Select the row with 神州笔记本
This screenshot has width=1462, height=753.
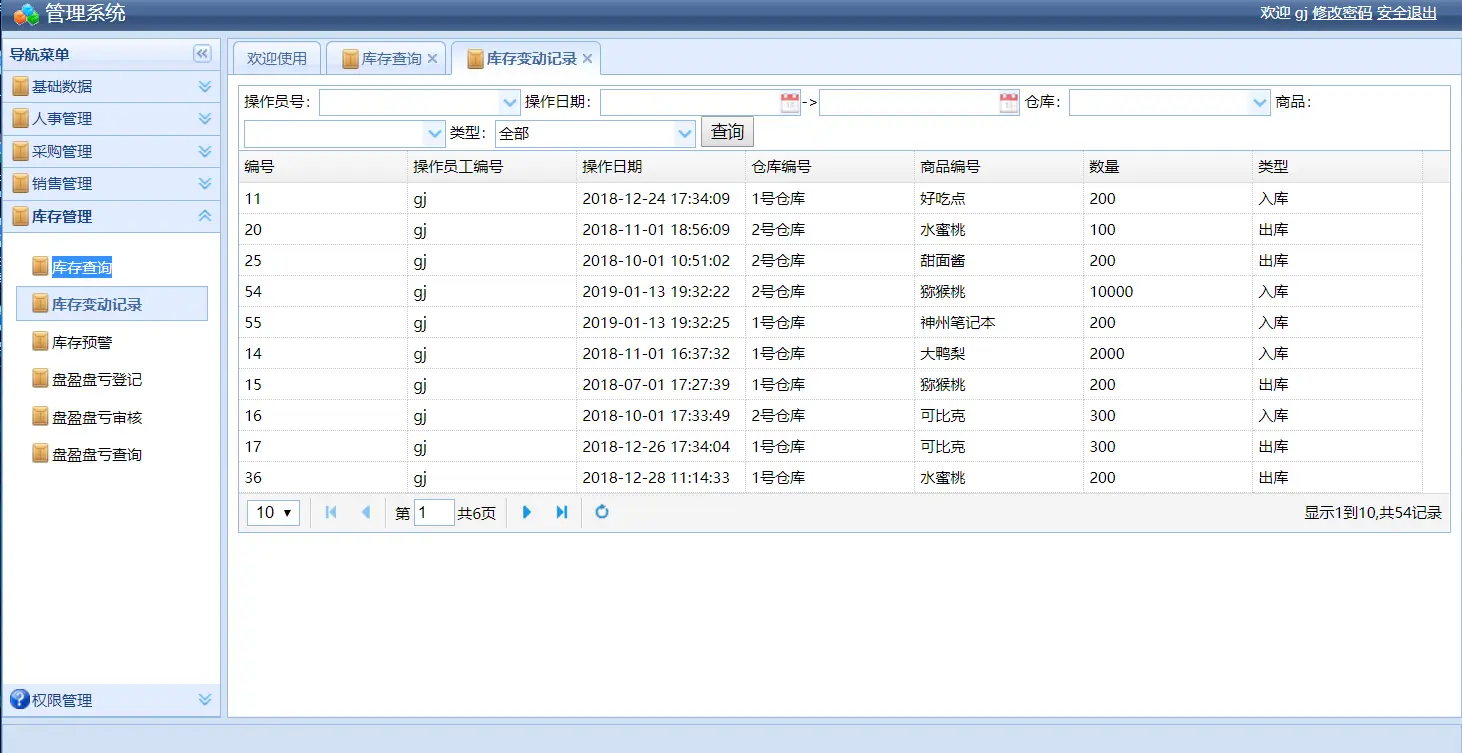[x=830, y=322]
